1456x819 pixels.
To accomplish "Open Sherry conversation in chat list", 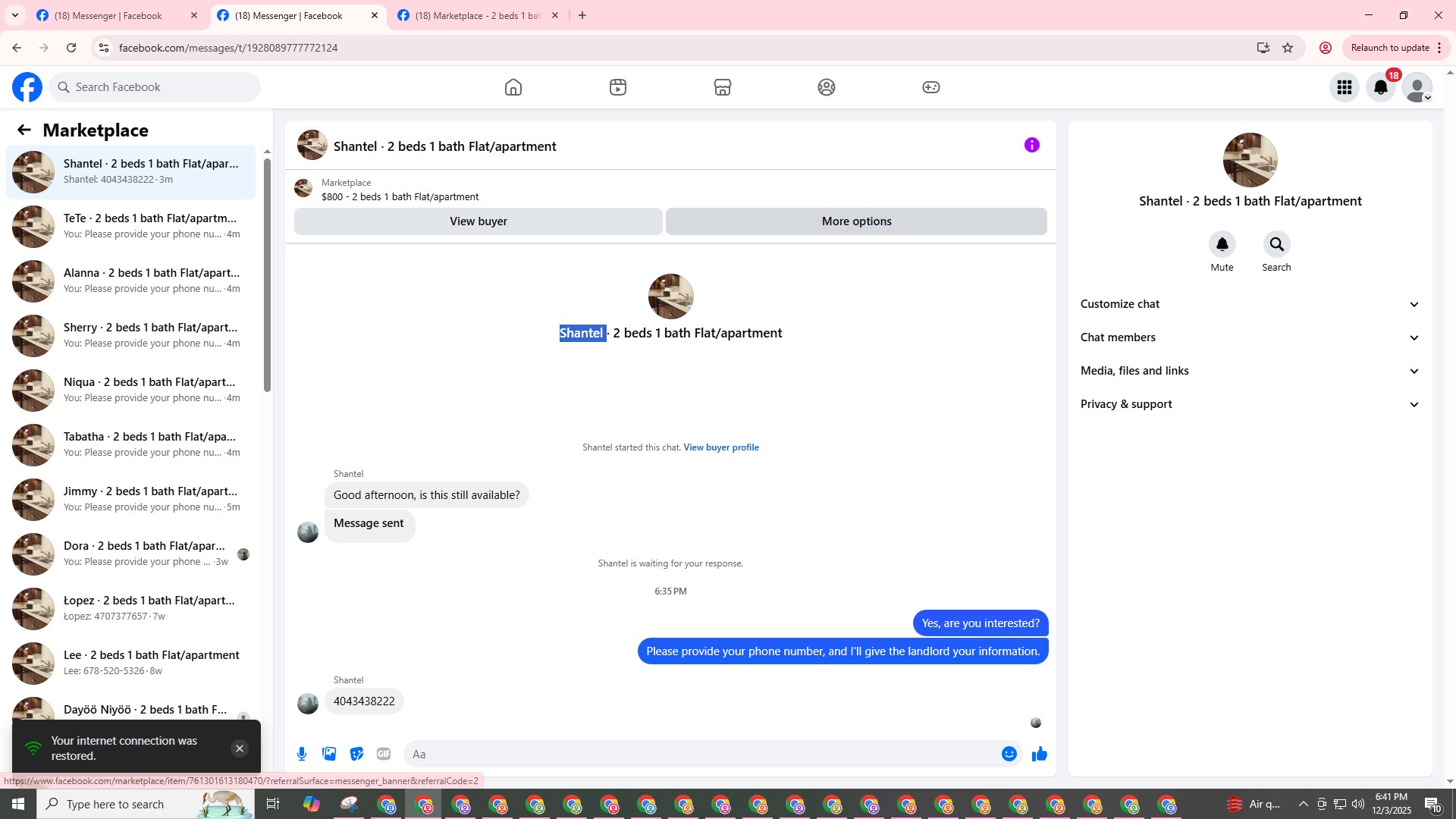I will pyautogui.click(x=130, y=336).
